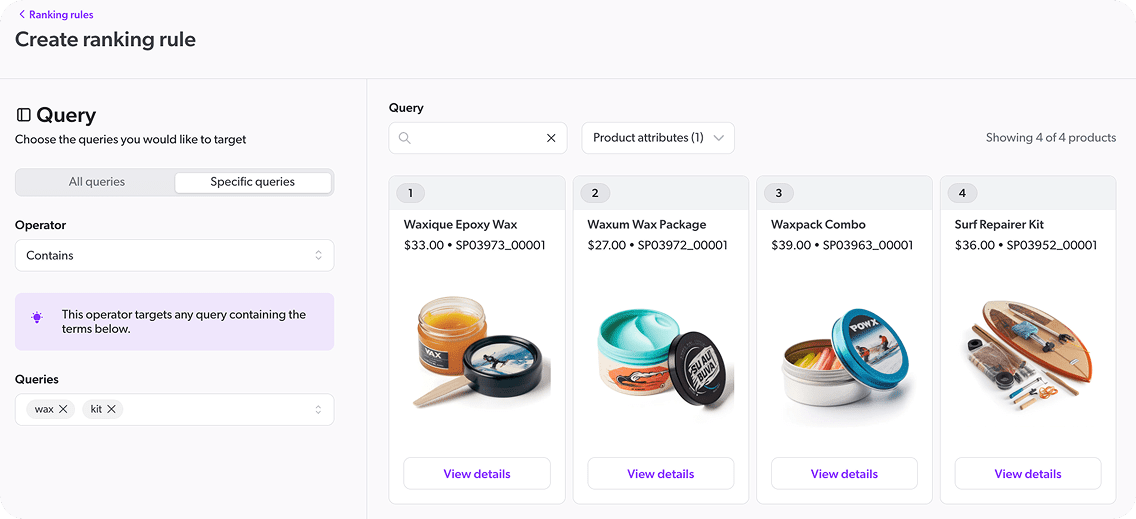Switch to All queries
The width and height of the screenshot is (1136, 519).
(97, 182)
